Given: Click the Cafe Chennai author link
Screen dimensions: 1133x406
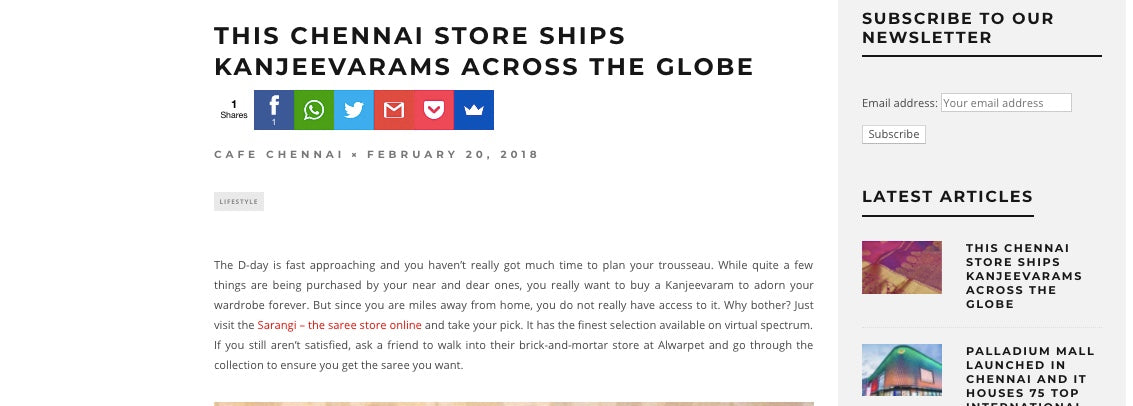Looking at the screenshot, I should coord(279,155).
